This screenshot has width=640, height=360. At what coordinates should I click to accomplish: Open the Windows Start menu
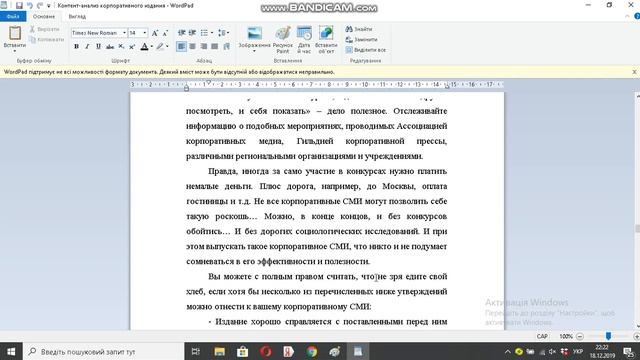[11, 351]
